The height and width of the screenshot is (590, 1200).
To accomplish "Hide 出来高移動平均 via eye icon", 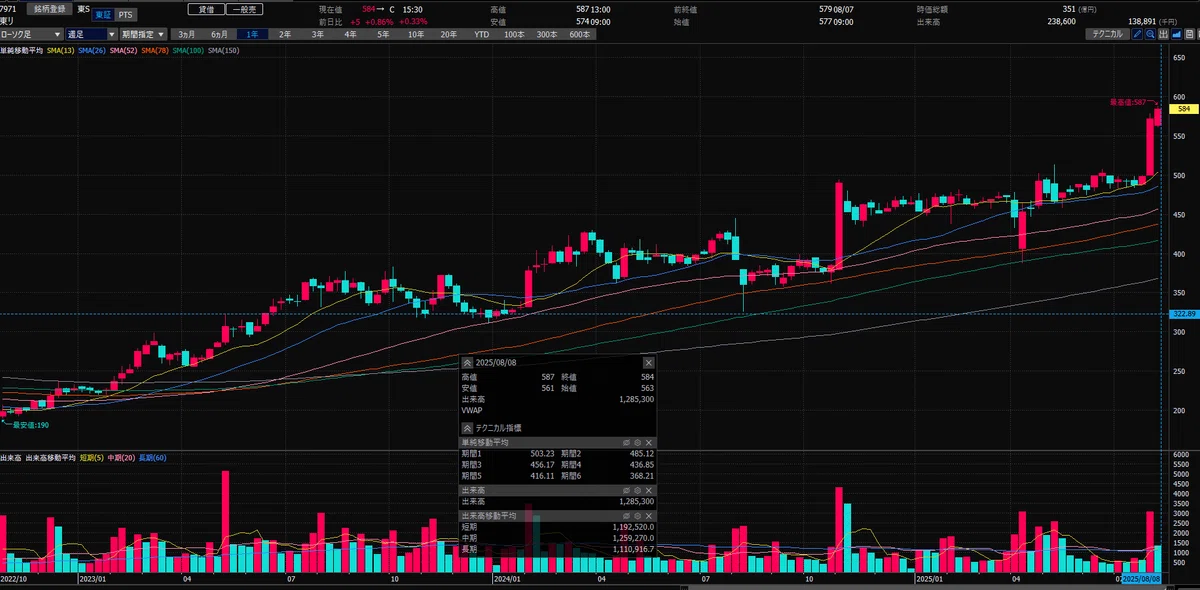I will 626,515.
